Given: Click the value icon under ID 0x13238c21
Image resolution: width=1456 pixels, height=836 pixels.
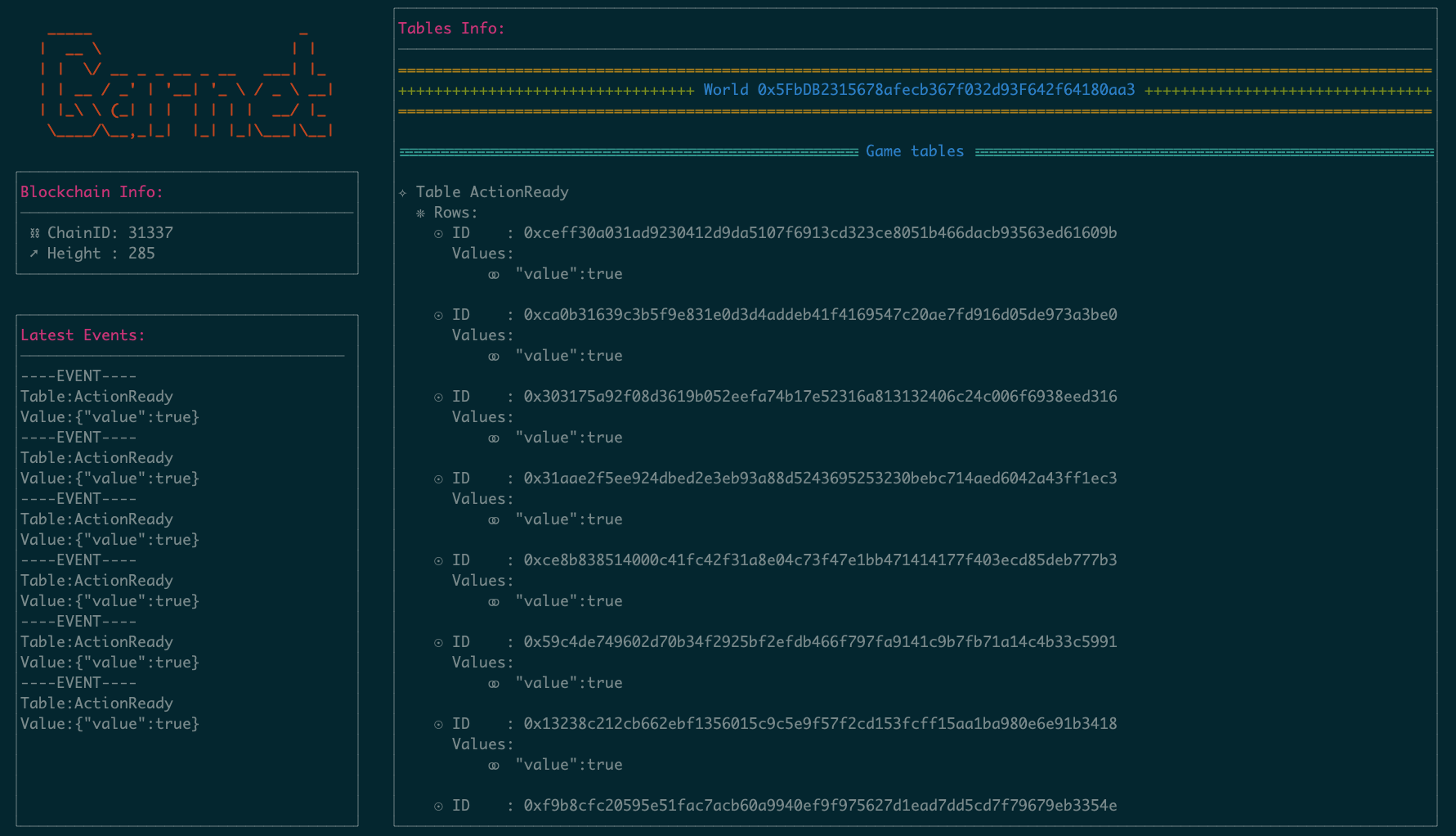Looking at the screenshot, I should coord(494,766).
